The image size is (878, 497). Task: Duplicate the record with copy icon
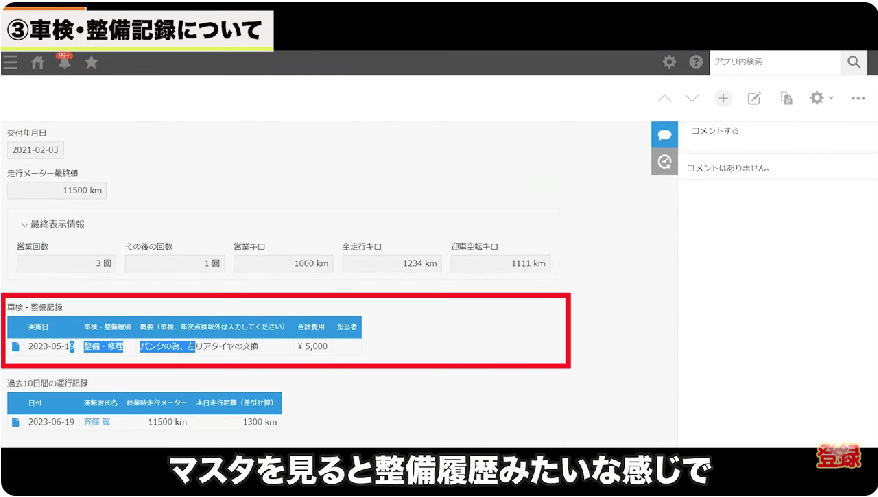(787, 98)
